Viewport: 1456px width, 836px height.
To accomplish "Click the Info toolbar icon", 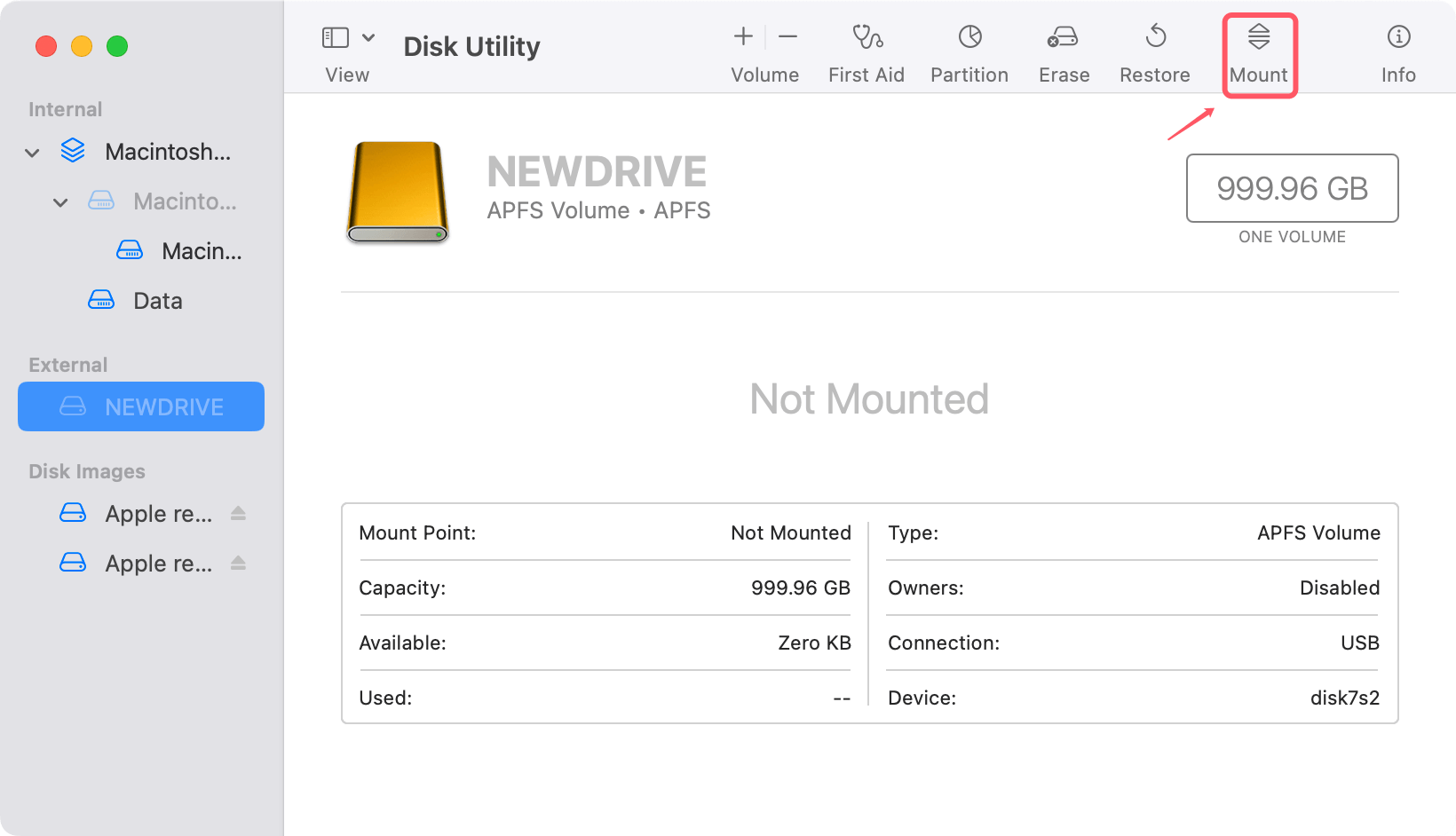I will (x=1397, y=51).
